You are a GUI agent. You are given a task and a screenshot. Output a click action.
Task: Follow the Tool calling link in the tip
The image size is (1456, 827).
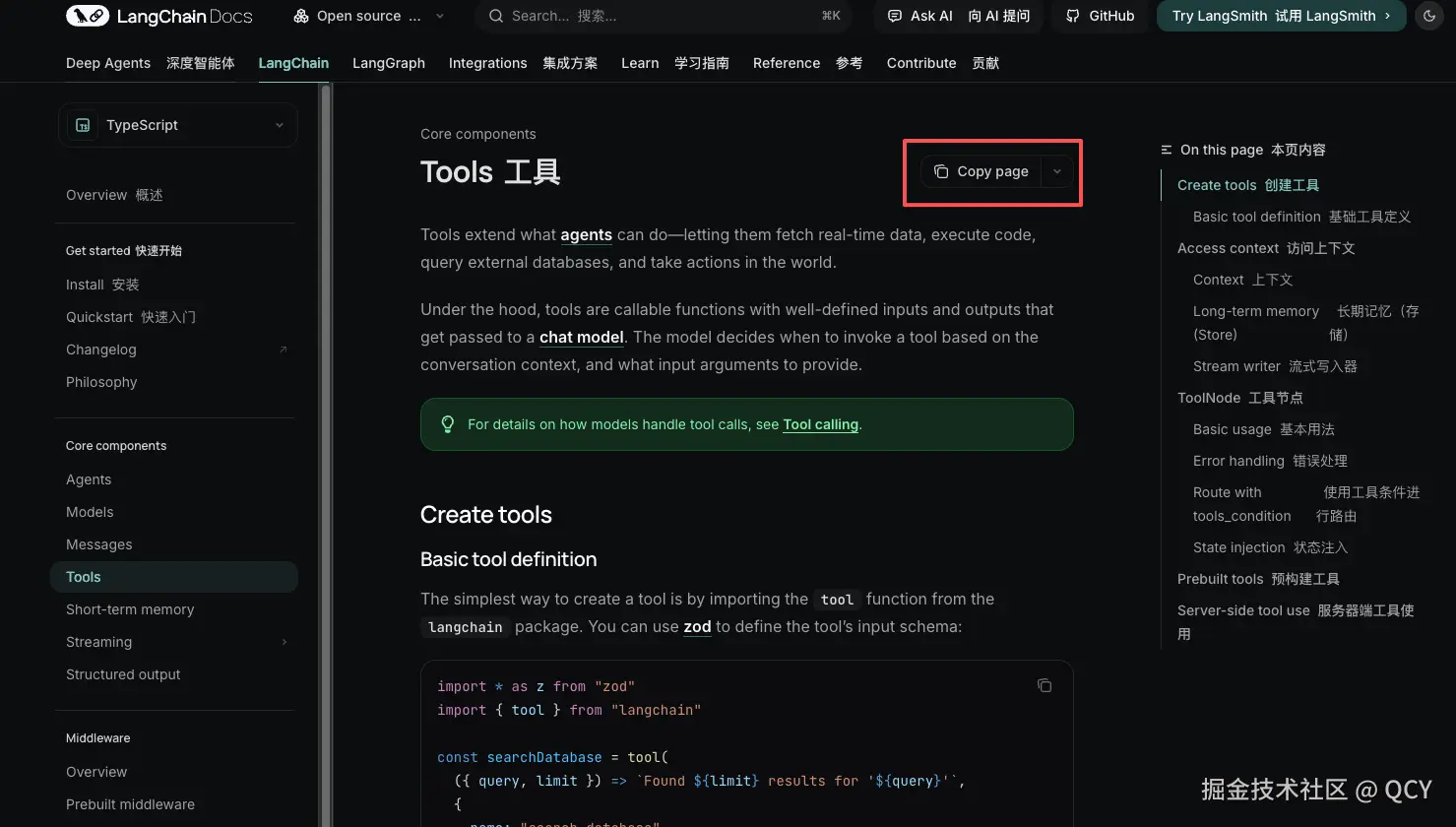point(820,424)
